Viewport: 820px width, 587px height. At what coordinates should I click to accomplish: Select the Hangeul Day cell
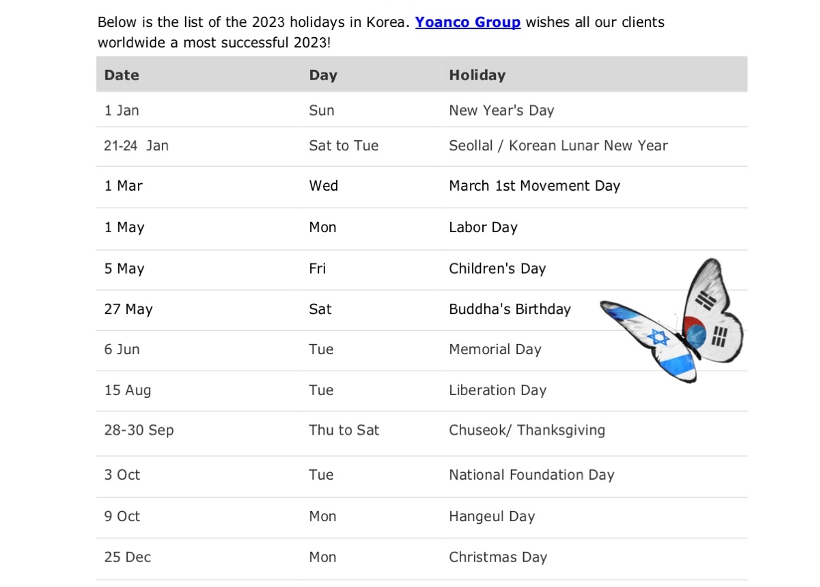[492, 516]
